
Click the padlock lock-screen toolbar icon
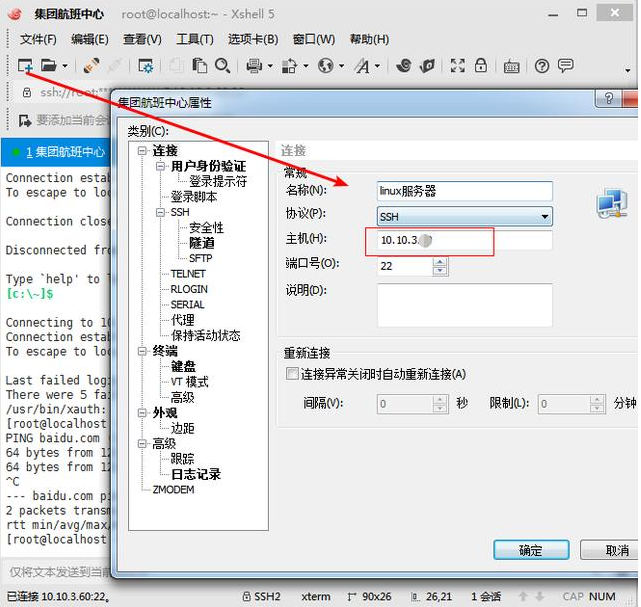click(x=480, y=66)
